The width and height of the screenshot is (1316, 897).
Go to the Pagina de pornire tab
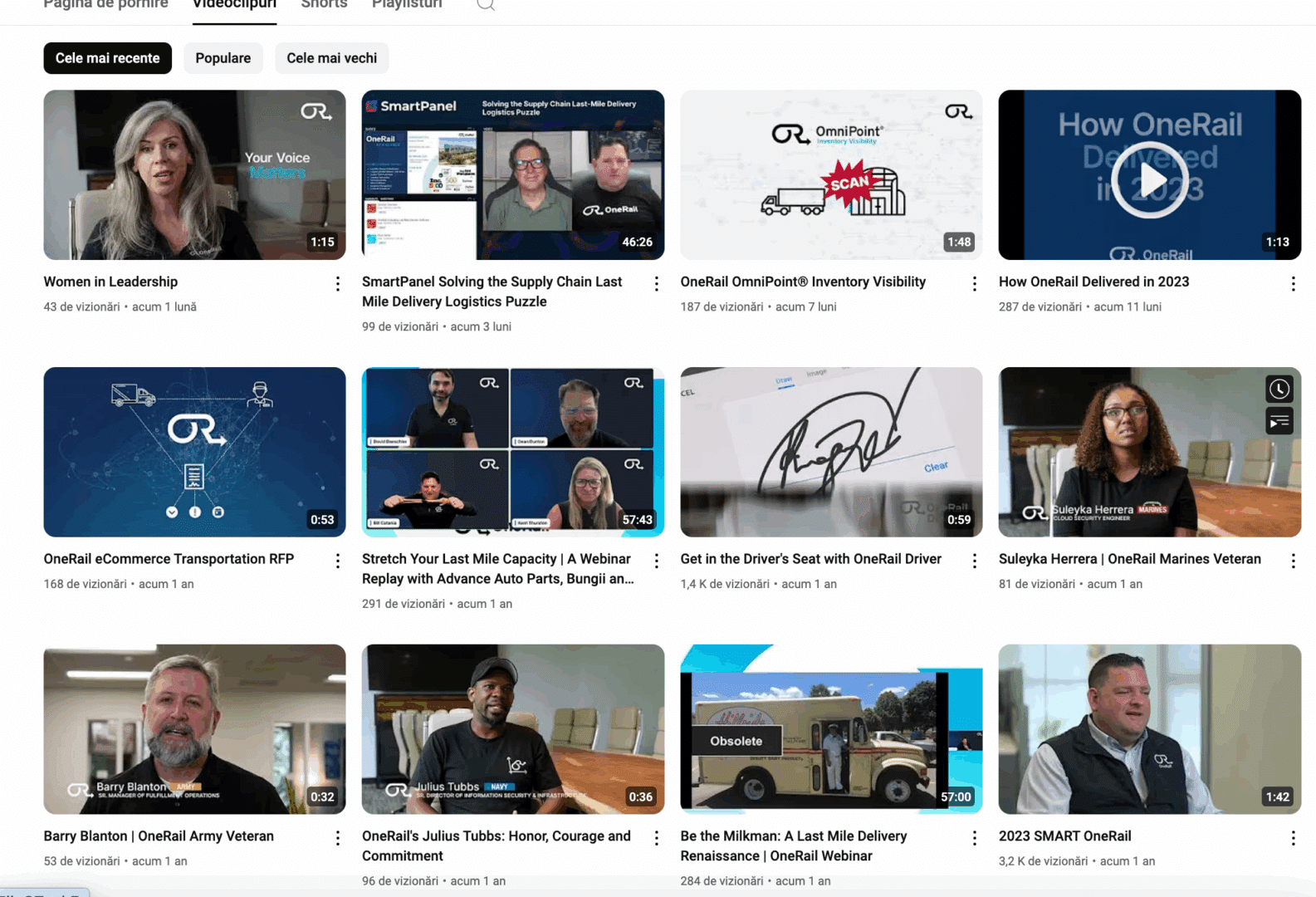click(x=105, y=4)
